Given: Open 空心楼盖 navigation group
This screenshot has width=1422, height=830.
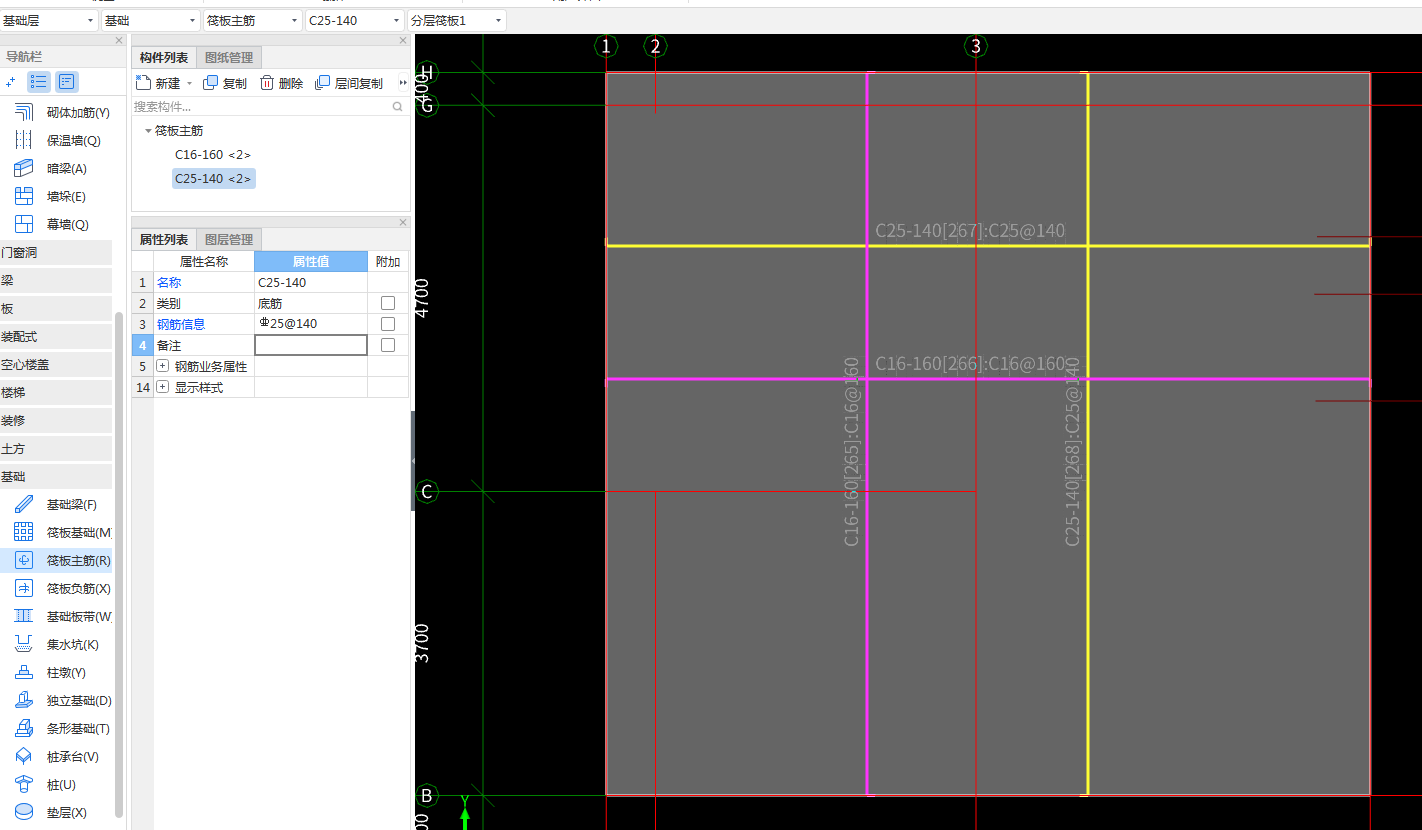Looking at the screenshot, I should (56, 365).
